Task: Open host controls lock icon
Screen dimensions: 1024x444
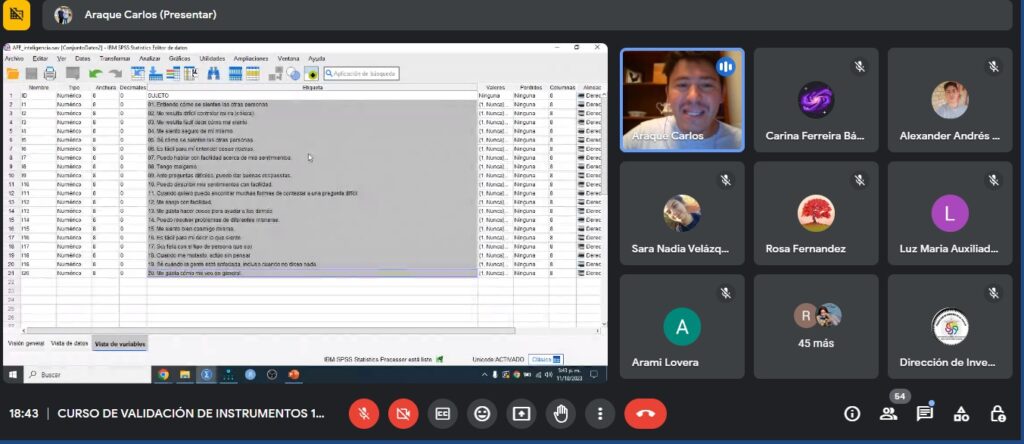Action: pyautogui.click(x=997, y=413)
